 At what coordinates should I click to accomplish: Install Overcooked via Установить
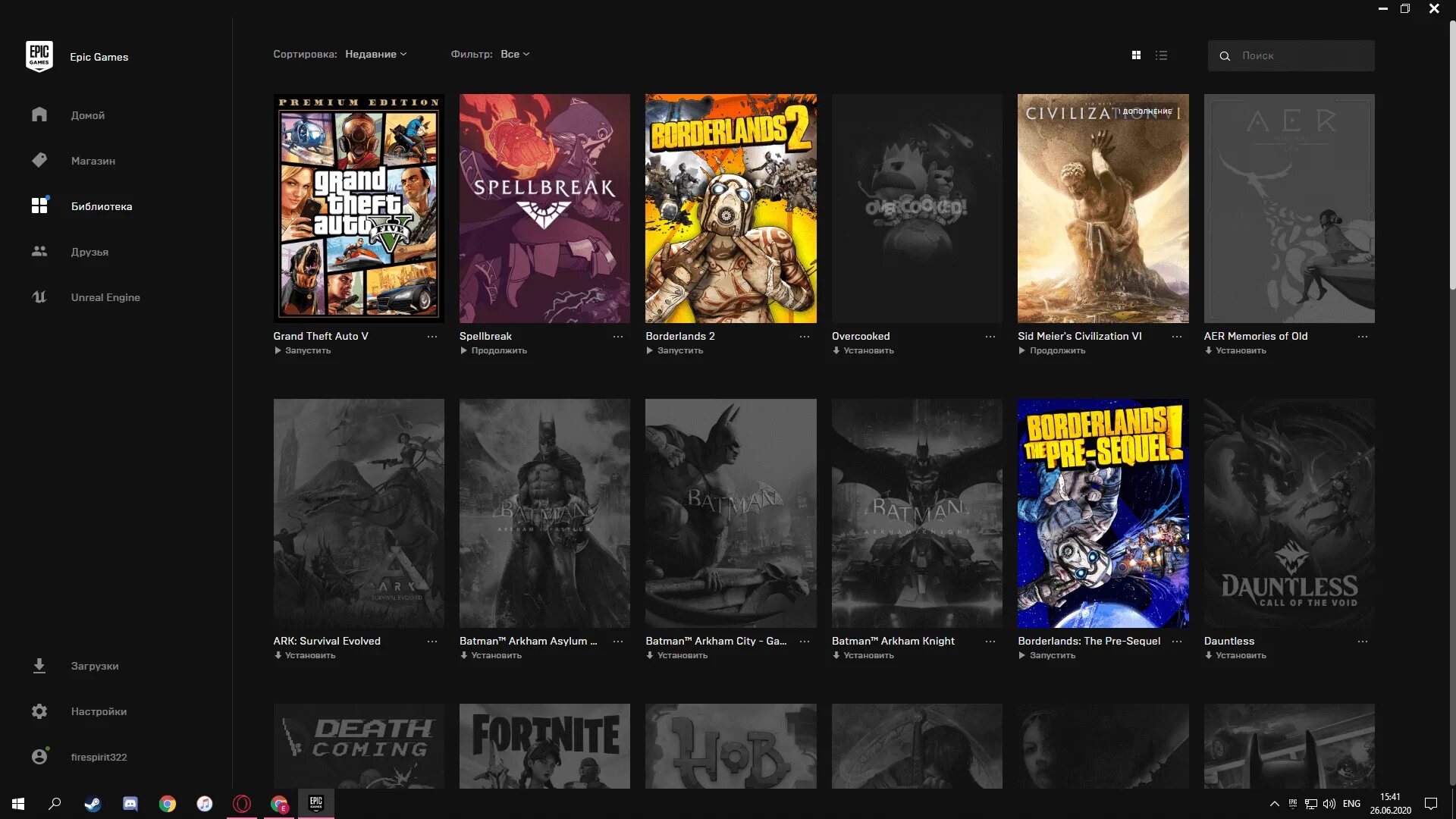(863, 350)
